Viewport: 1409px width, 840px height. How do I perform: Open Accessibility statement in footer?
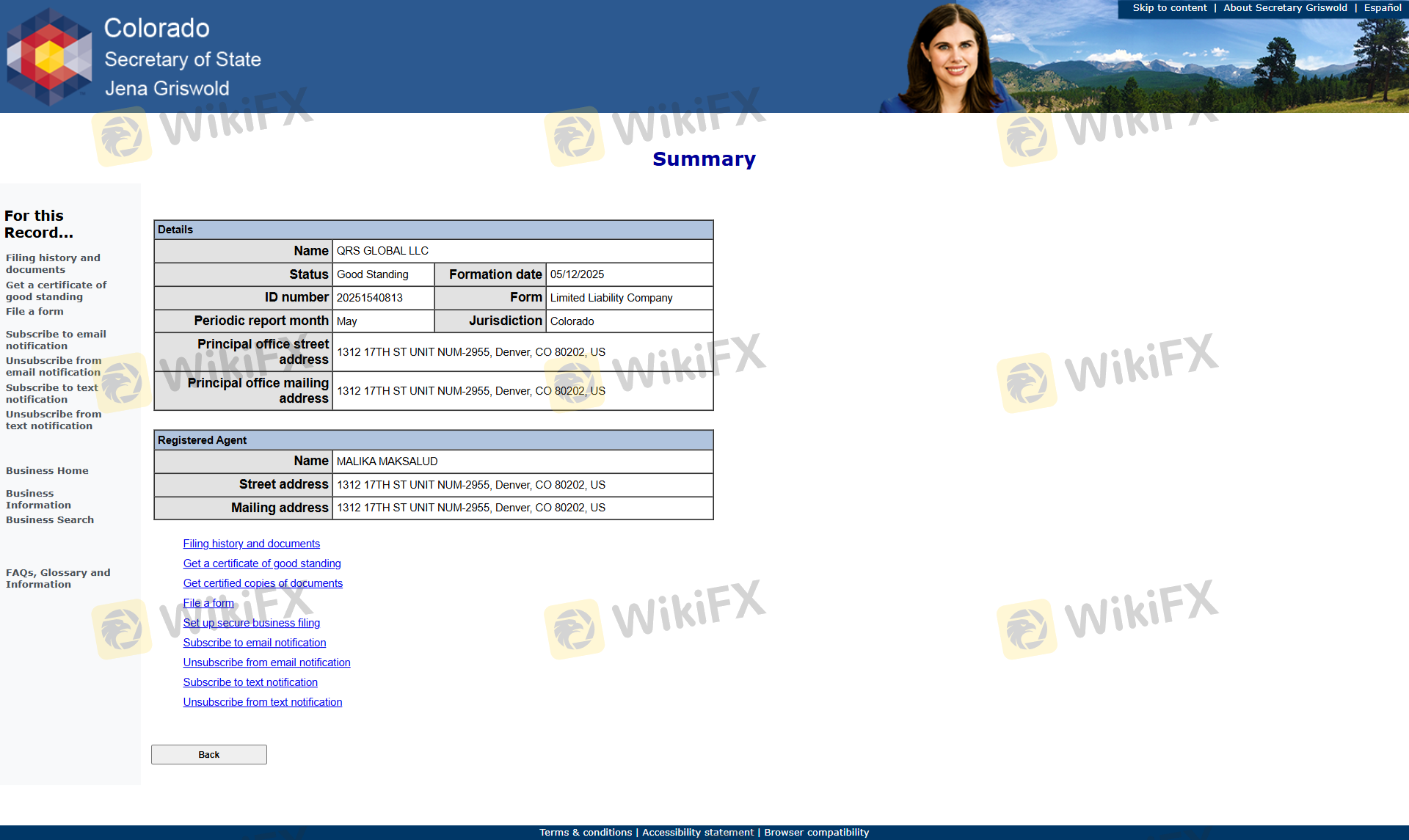(697, 833)
